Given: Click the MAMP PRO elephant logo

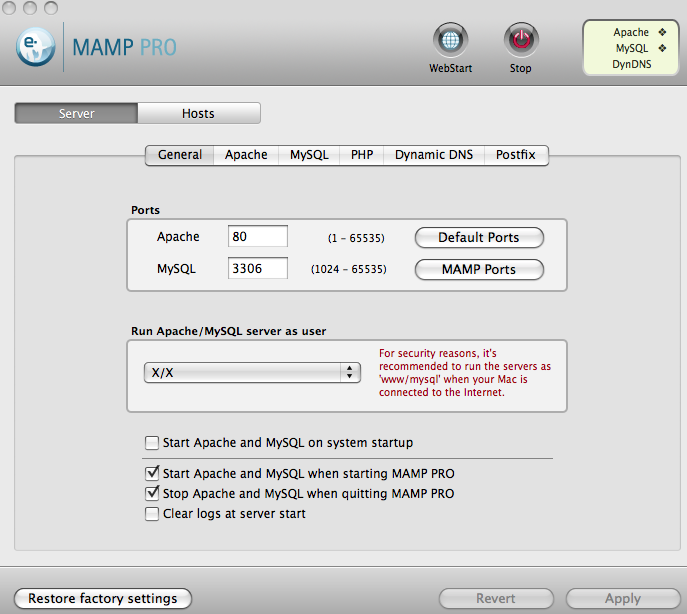Looking at the screenshot, I should point(35,47).
